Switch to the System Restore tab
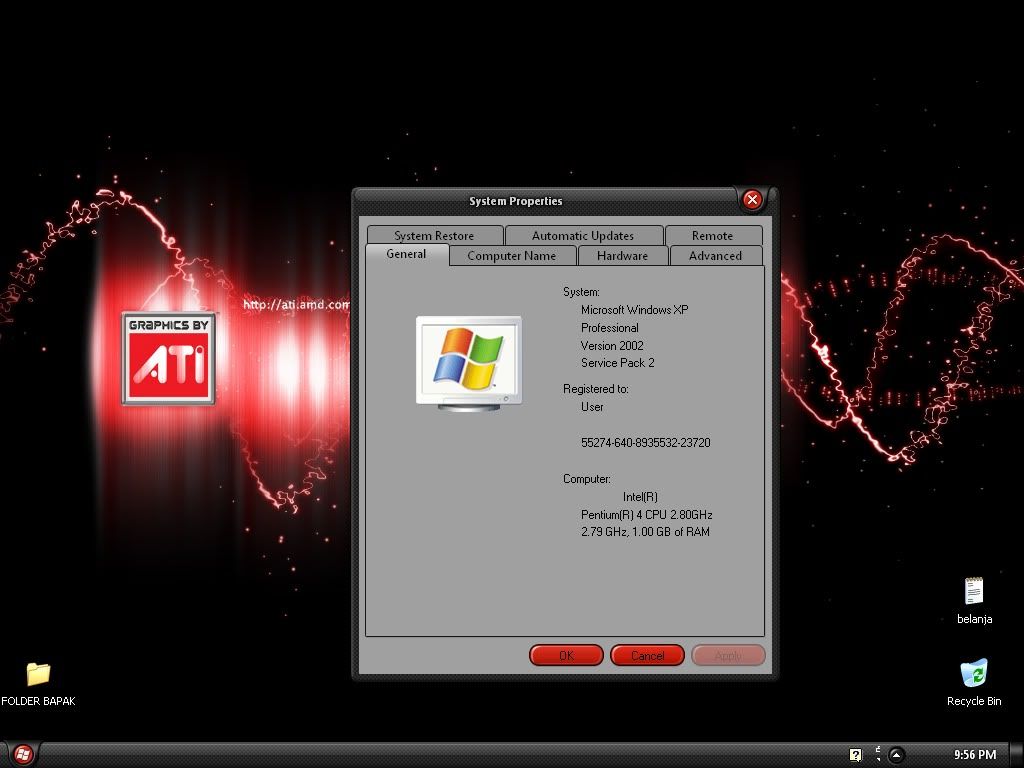 click(x=434, y=235)
